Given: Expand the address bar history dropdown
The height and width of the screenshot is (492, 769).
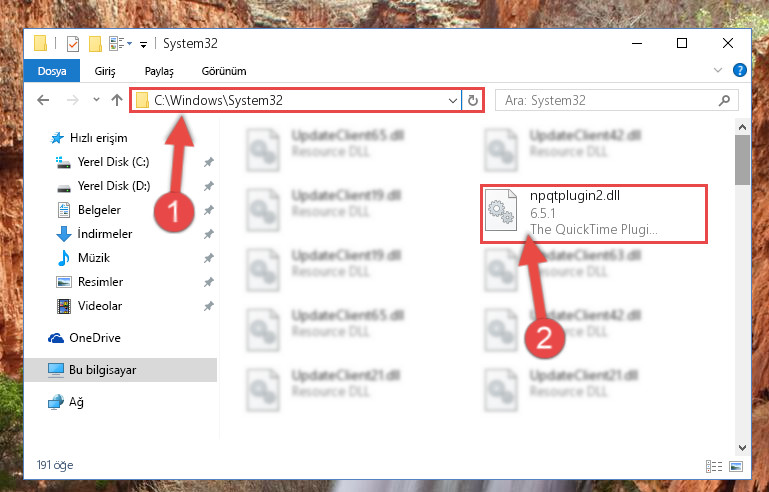Looking at the screenshot, I should click(x=452, y=101).
